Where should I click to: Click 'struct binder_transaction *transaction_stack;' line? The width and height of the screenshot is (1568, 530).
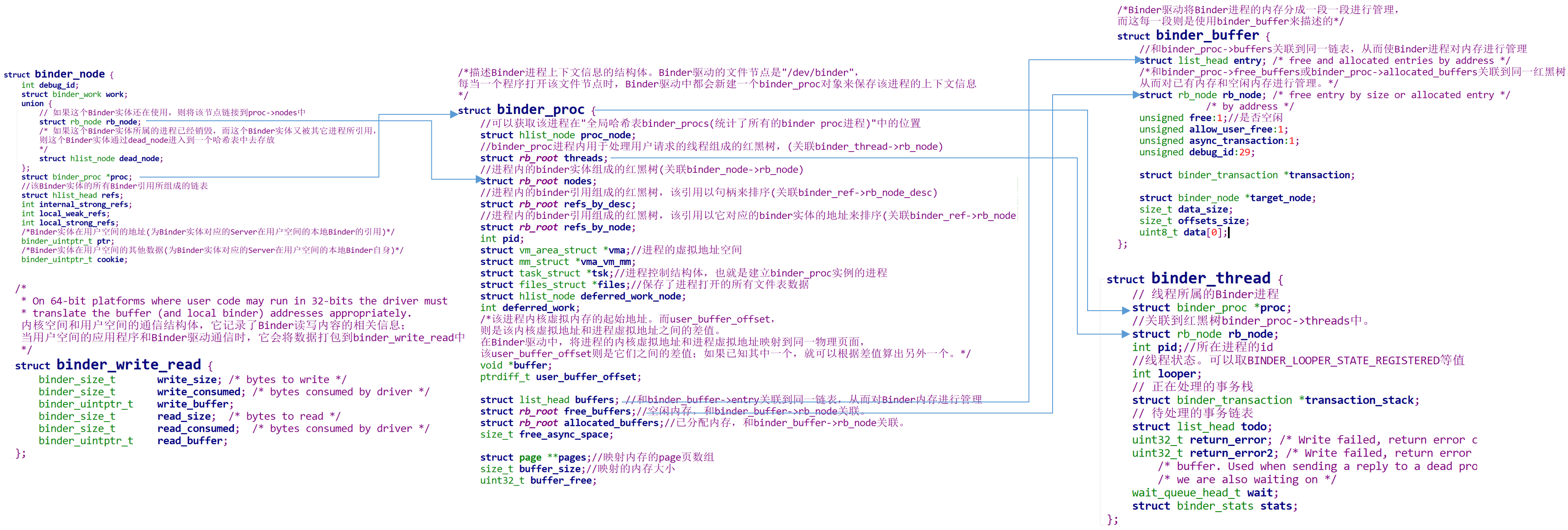pos(1275,400)
